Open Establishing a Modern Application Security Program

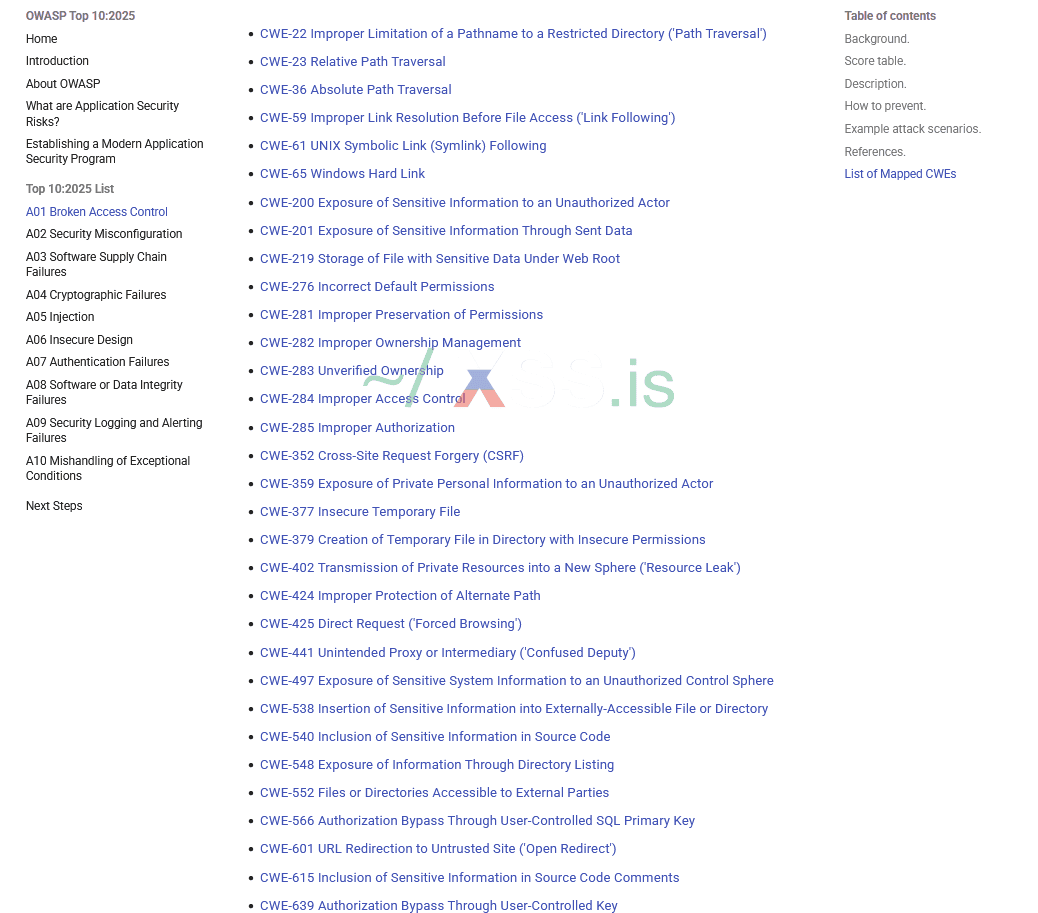[x=115, y=152]
